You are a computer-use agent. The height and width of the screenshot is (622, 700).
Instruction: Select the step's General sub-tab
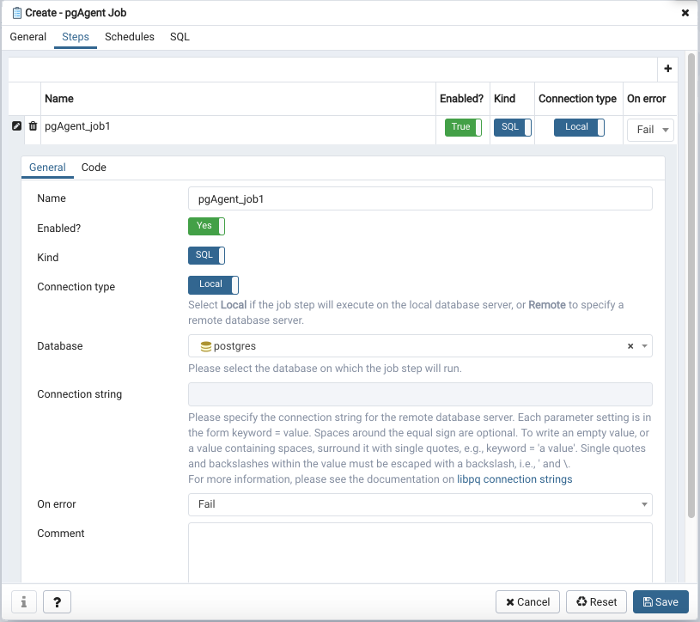click(x=47, y=167)
